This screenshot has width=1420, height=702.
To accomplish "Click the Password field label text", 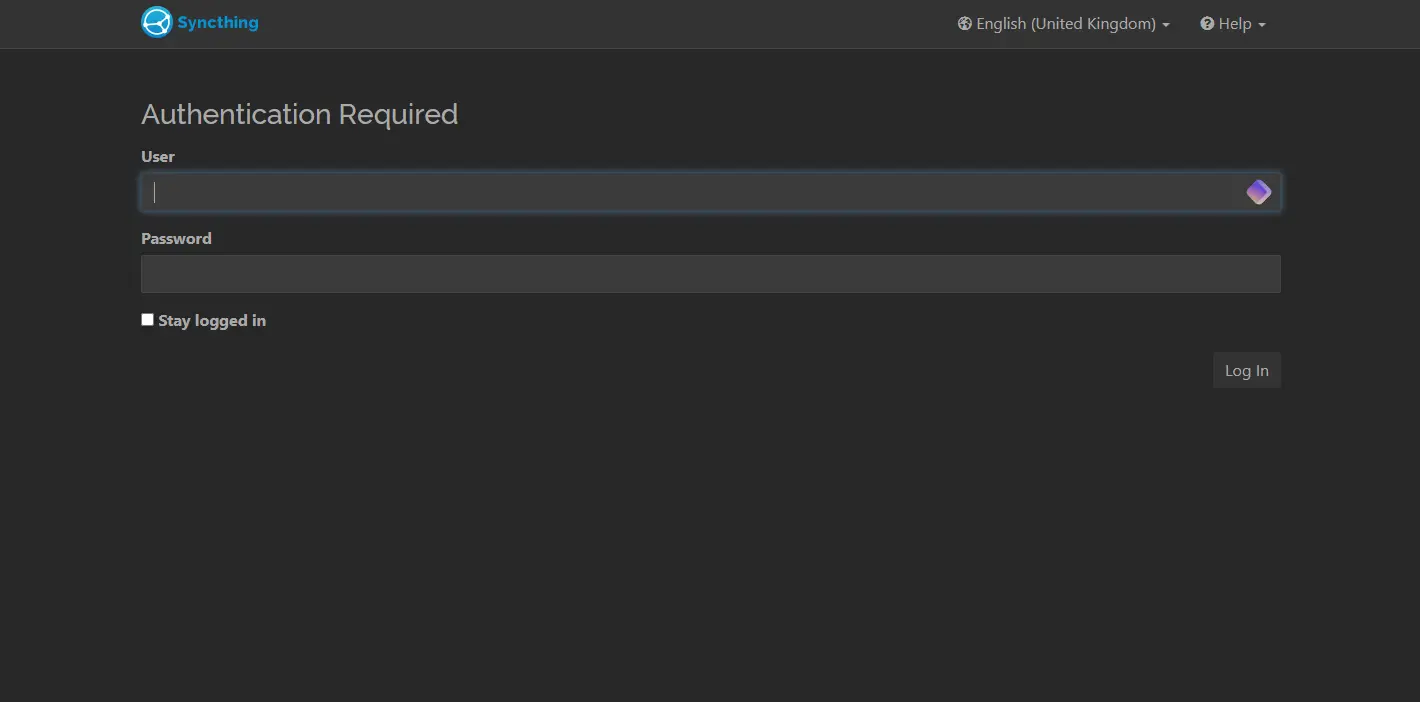I will [176, 238].
